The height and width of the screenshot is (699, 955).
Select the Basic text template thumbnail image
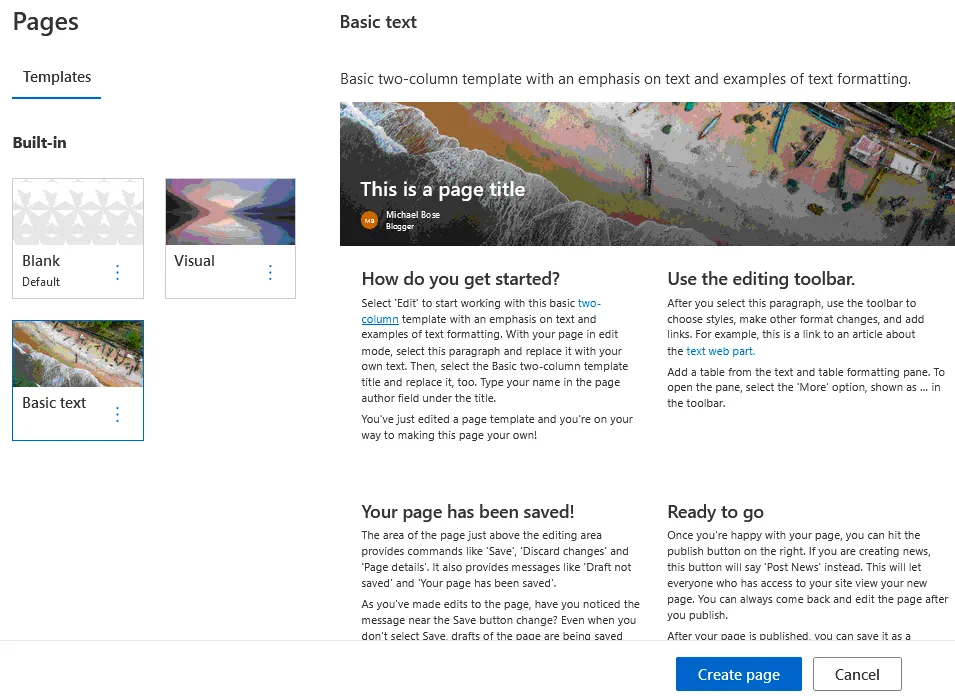point(78,354)
